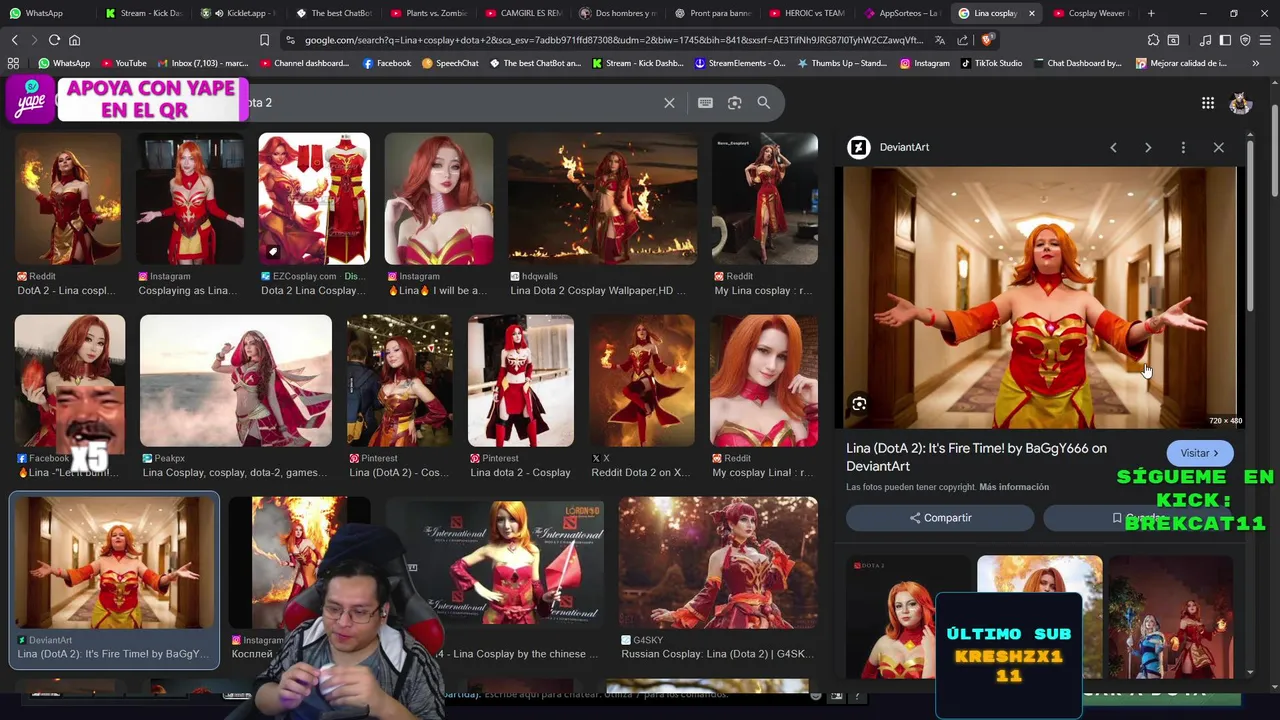Open Brave VPN shield icon
Screen dimensions: 1280x720
(x=1245, y=40)
